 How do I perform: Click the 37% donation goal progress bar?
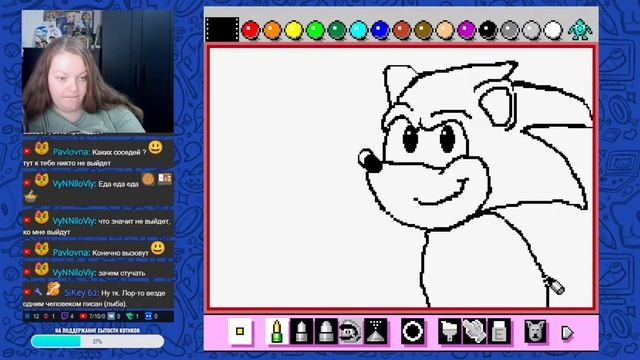98,341
